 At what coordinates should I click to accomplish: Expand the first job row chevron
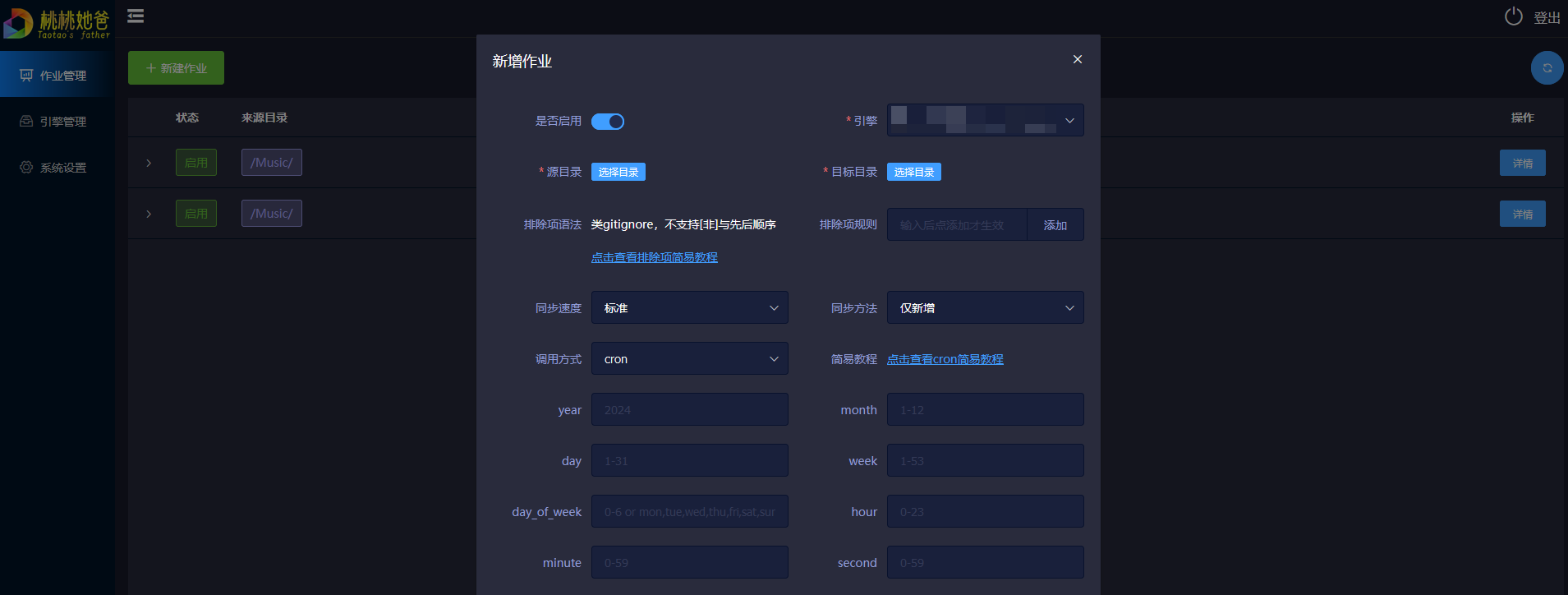(149, 163)
